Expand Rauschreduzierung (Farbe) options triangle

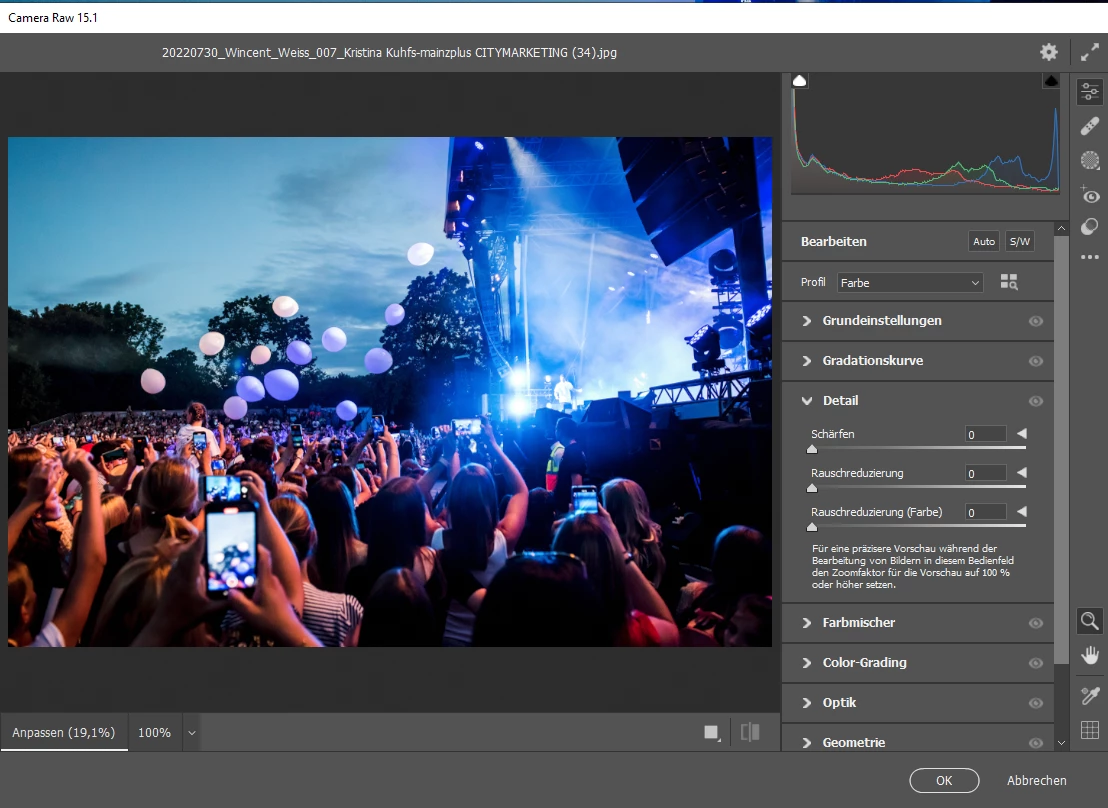(1021, 511)
